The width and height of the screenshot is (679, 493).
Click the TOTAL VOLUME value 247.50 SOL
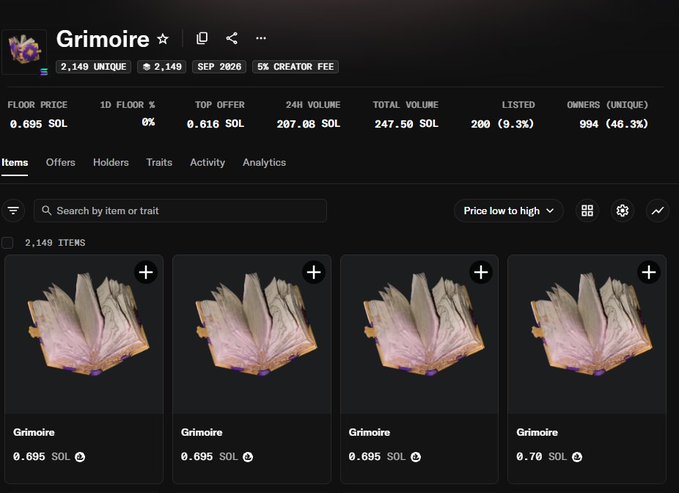[x=406, y=124]
